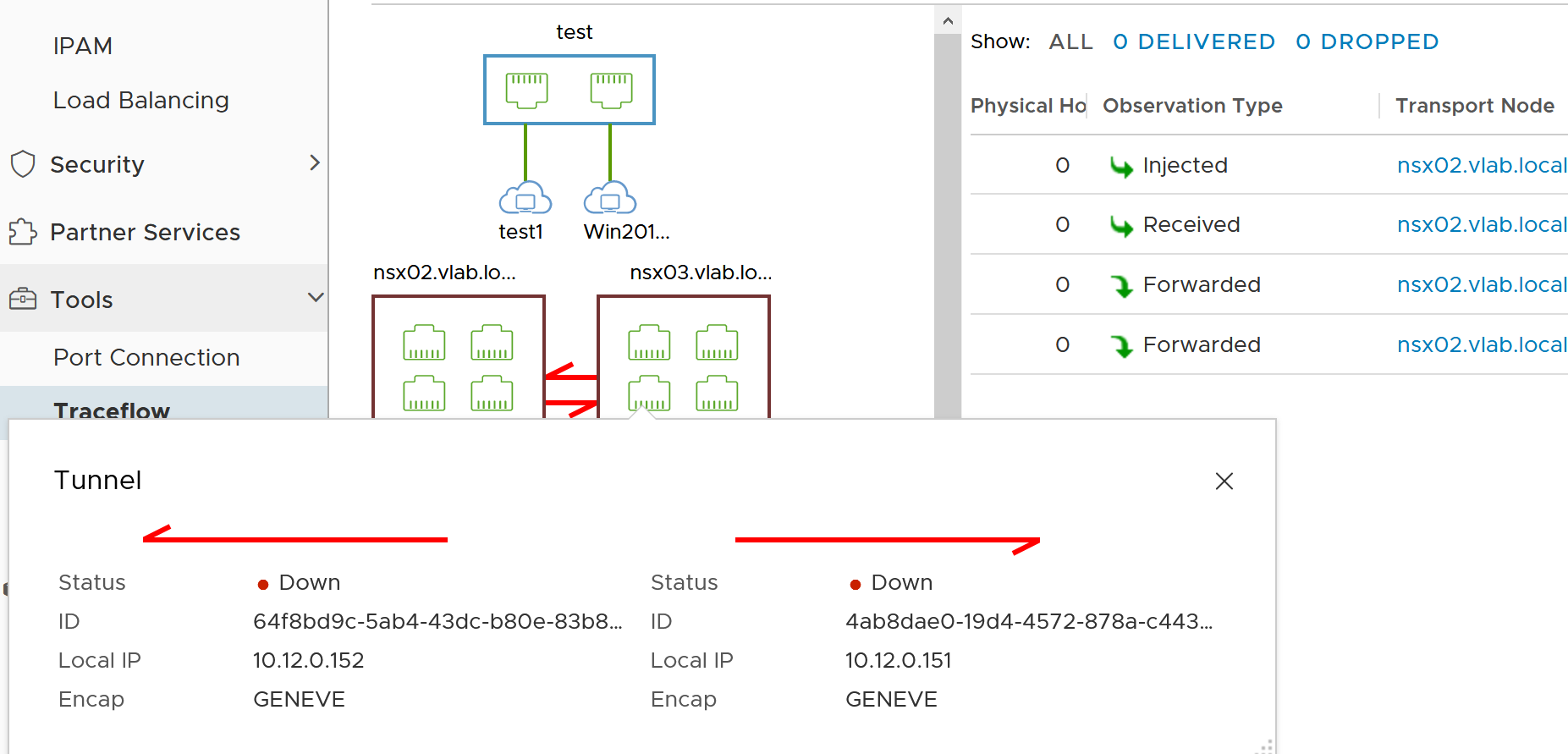
Task: Collapse the Tools section chevron
Action: click(x=316, y=297)
